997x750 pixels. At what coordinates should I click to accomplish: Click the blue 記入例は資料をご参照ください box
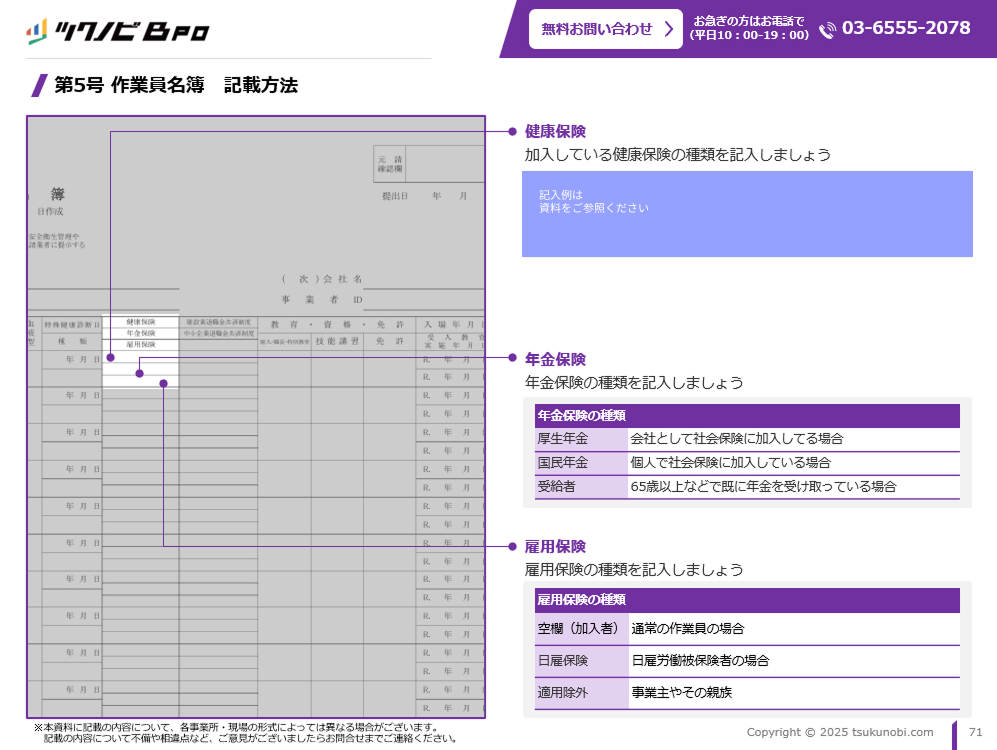pyautogui.click(x=747, y=214)
